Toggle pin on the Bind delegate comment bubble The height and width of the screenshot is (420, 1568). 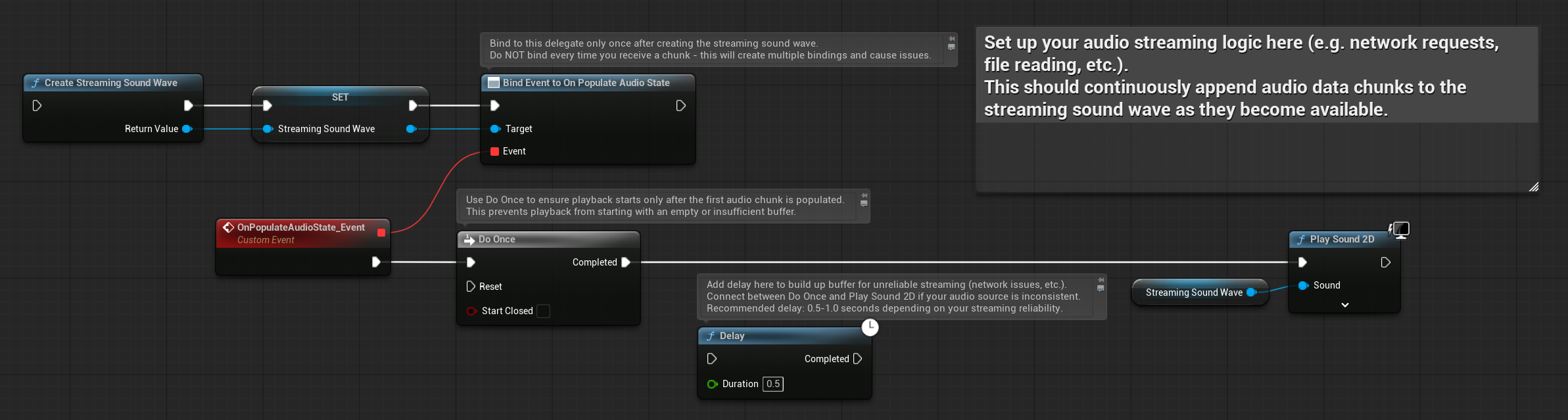click(951, 39)
